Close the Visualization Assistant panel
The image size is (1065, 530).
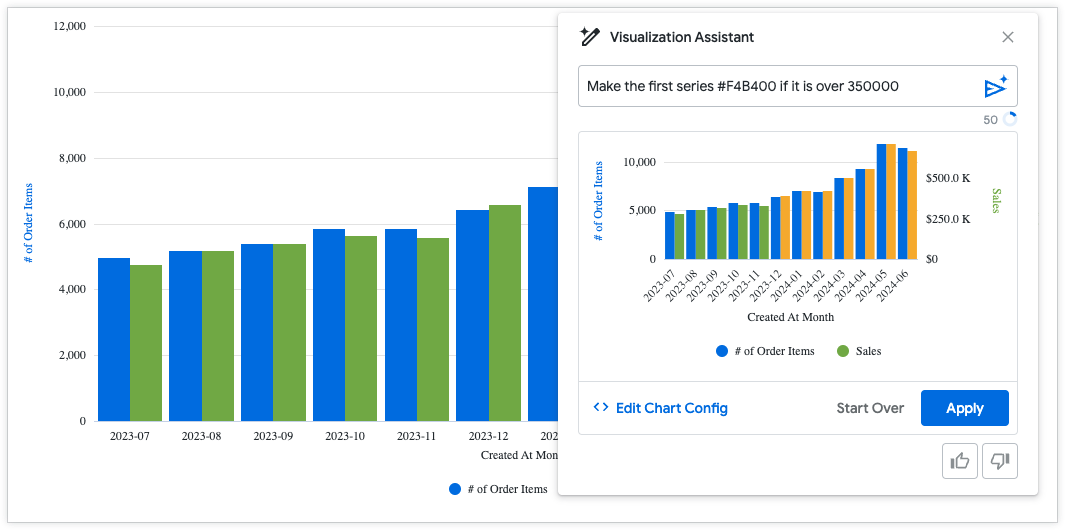click(x=1008, y=37)
